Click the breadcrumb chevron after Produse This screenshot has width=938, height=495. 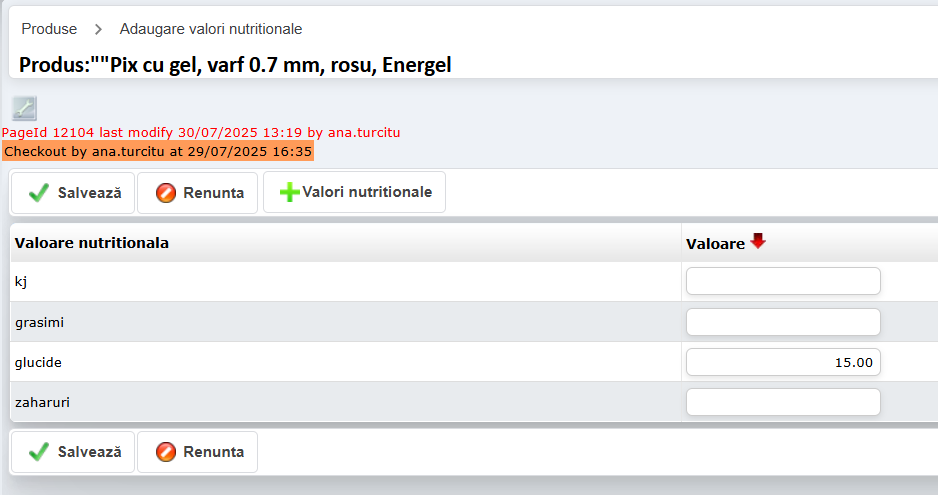click(x=98, y=29)
